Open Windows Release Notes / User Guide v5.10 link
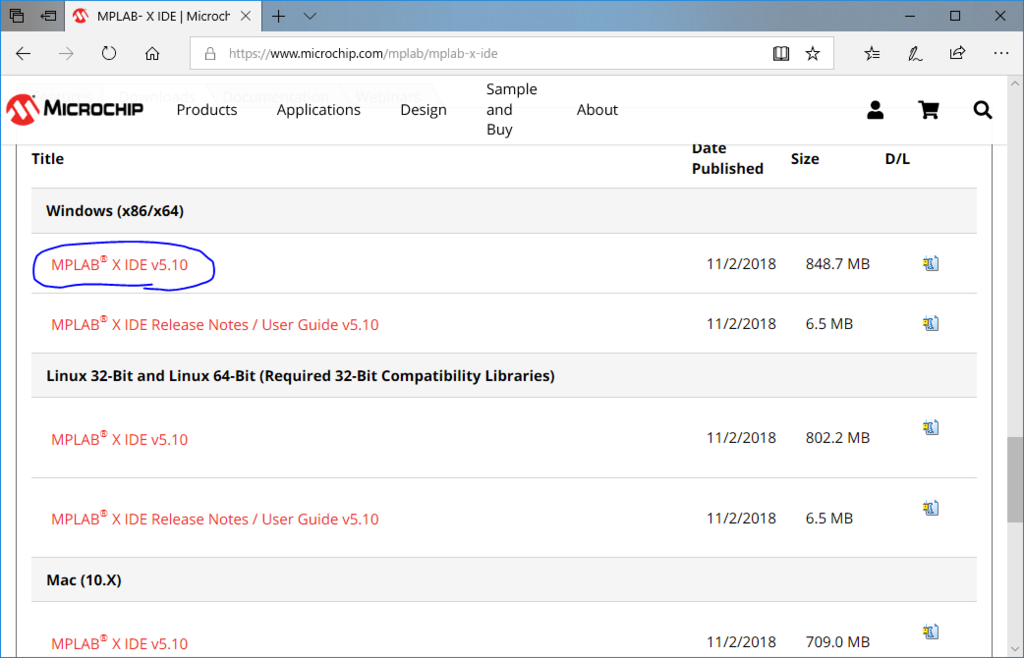This screenshot has width=1024, height=658. pyautogui.click(x=215, y=324)
